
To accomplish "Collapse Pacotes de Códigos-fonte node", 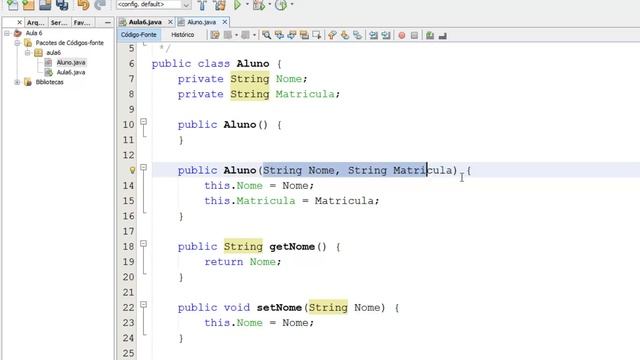I will [x=17, y=43].
